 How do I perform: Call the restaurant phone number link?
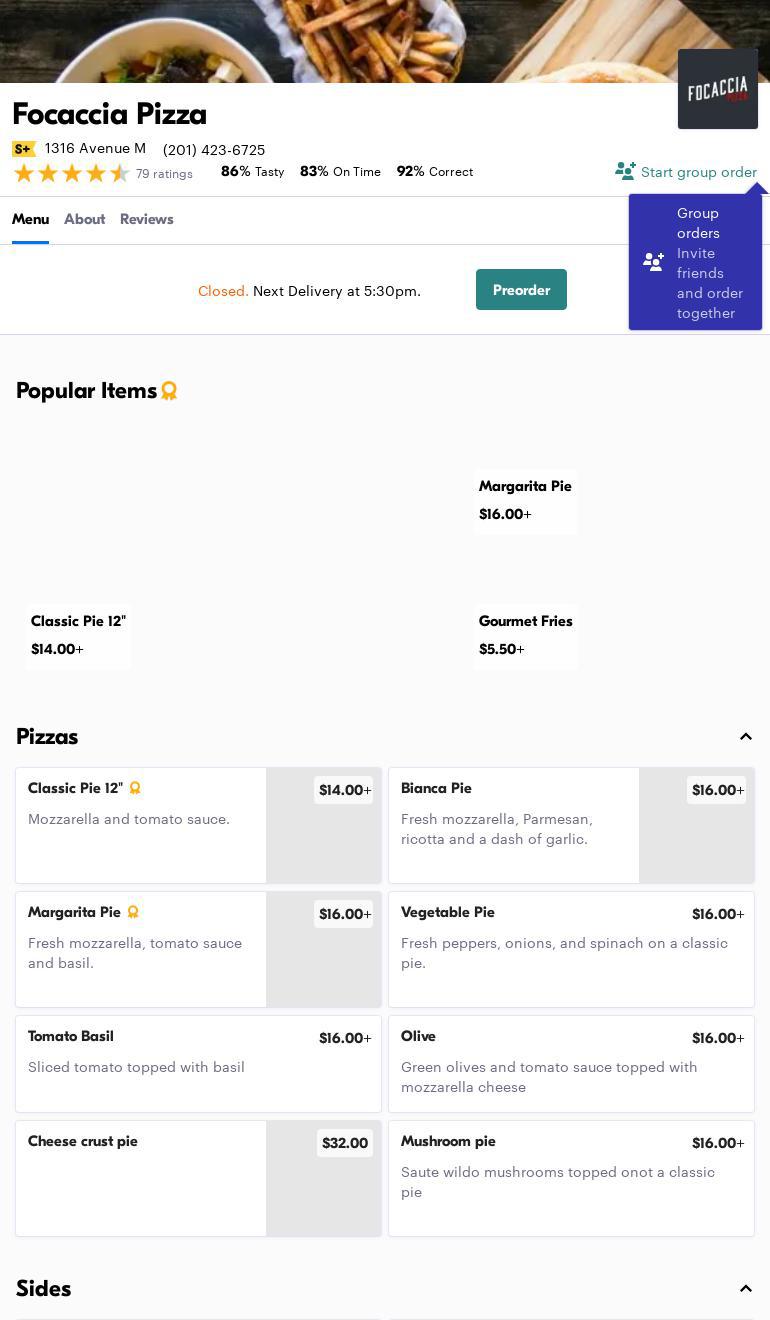214,150
